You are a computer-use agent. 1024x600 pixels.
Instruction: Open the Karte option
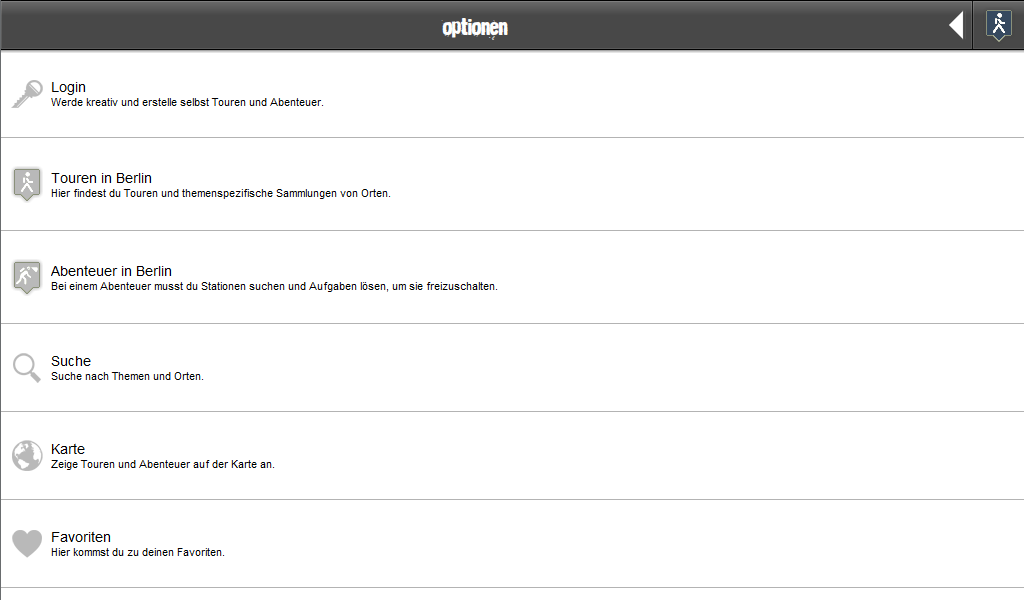[512, 456]
